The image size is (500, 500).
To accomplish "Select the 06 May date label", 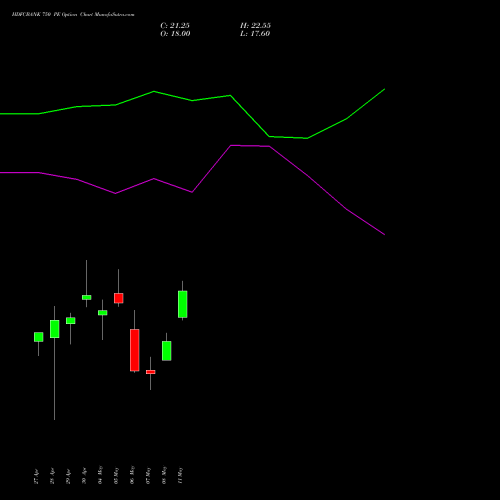I will [x=132, y=475].
